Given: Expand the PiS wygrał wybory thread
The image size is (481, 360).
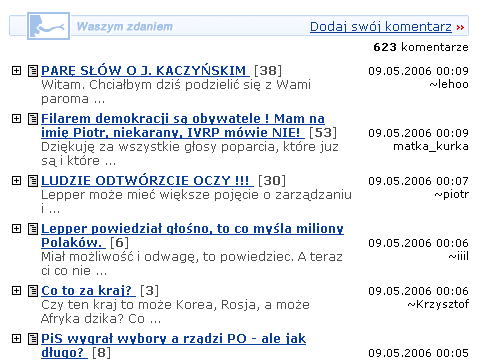Looking at the screenshot, I should [x=16, y=338].
